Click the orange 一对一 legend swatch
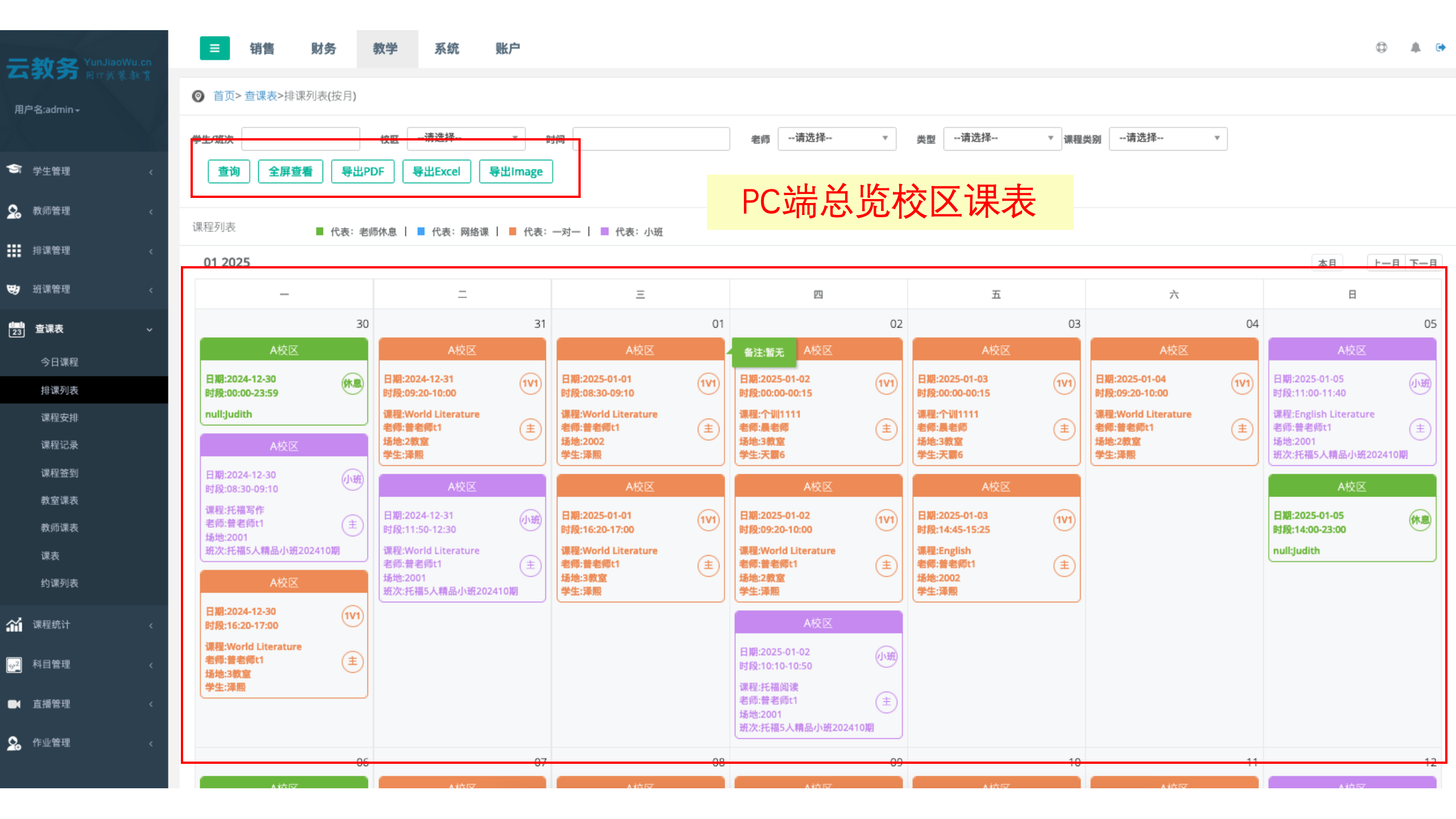The image size is (1456, 819). coord(512,231)
